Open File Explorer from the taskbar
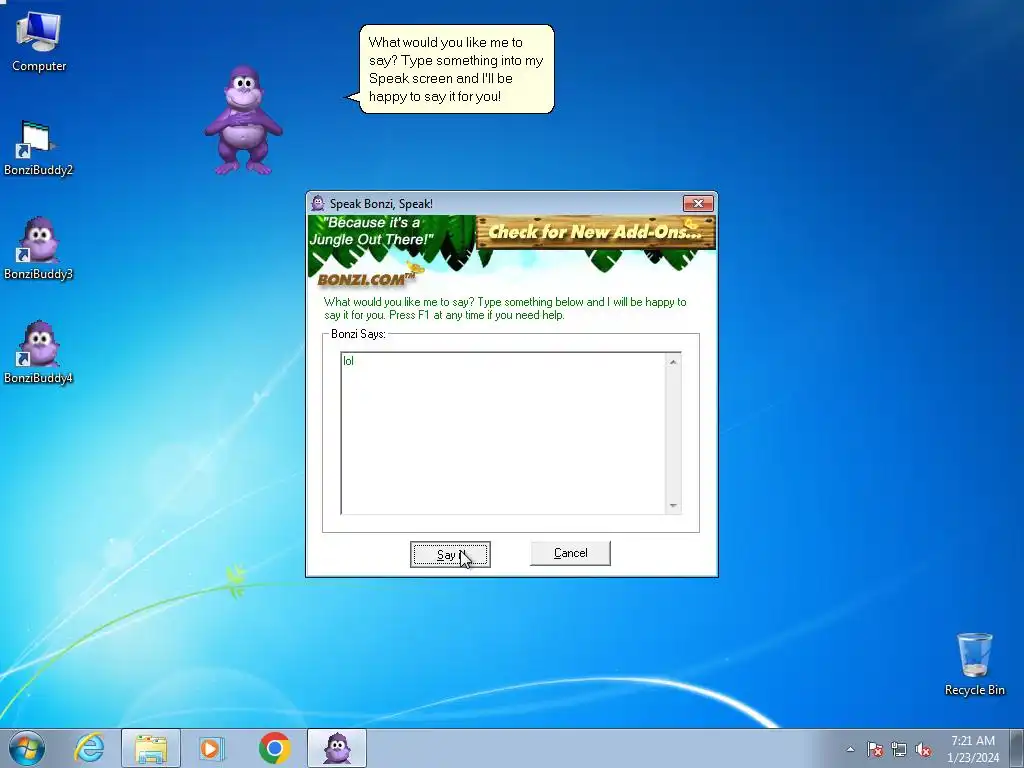Screen dimensions: 1024x768 151,748
